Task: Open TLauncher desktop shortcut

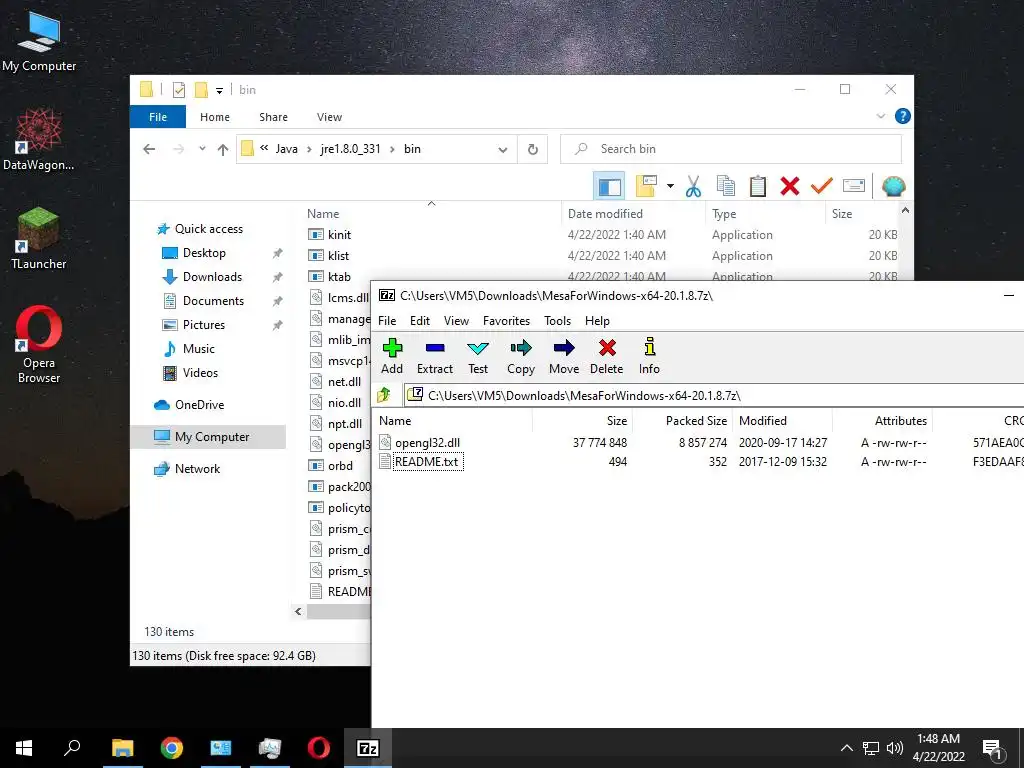Action: point(39,238)
